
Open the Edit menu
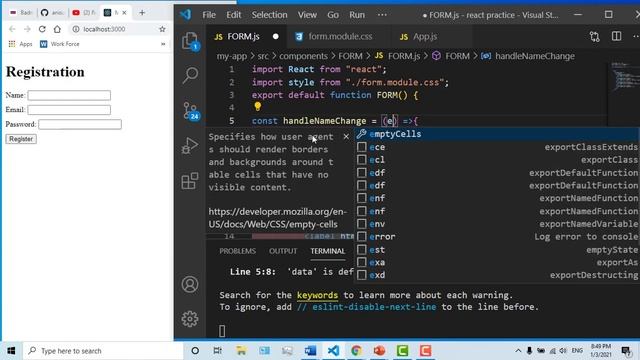(x=234, y=15)
